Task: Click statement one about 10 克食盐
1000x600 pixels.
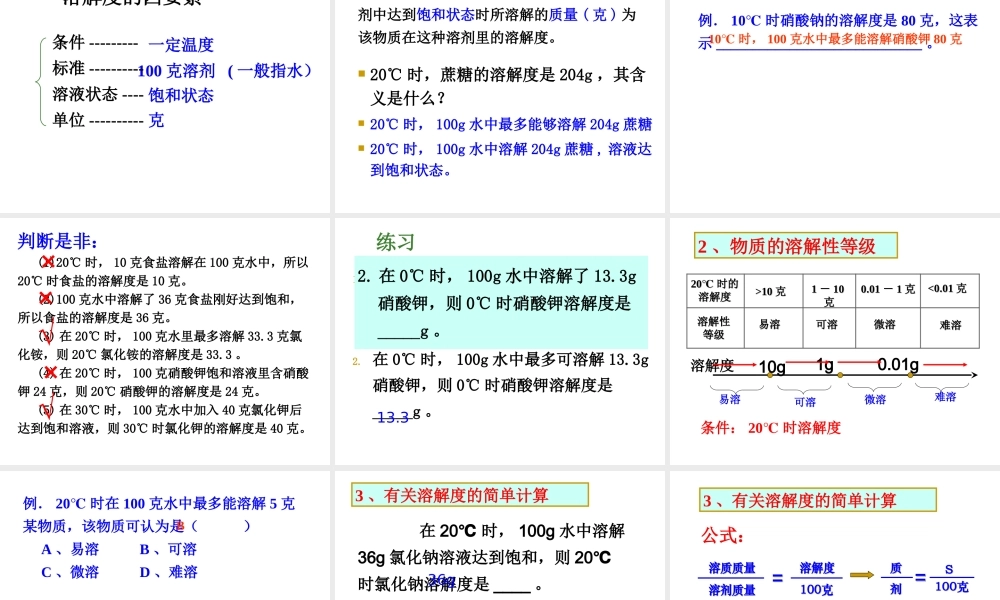Action: coord(163,271)
